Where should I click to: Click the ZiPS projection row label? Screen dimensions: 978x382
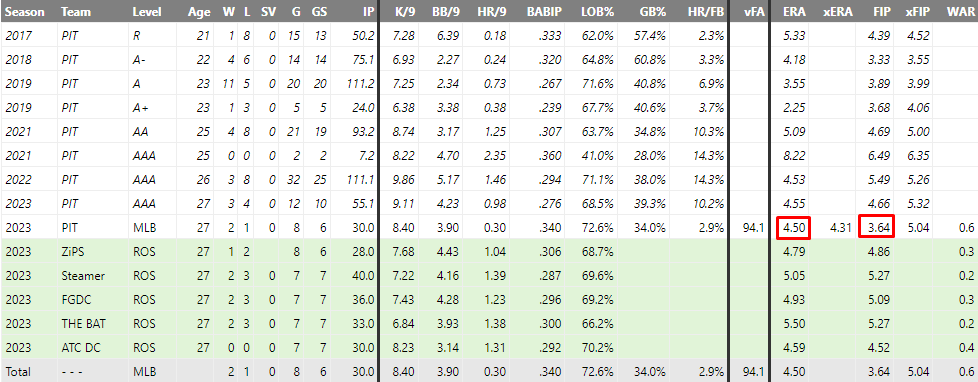coord(73,252)
